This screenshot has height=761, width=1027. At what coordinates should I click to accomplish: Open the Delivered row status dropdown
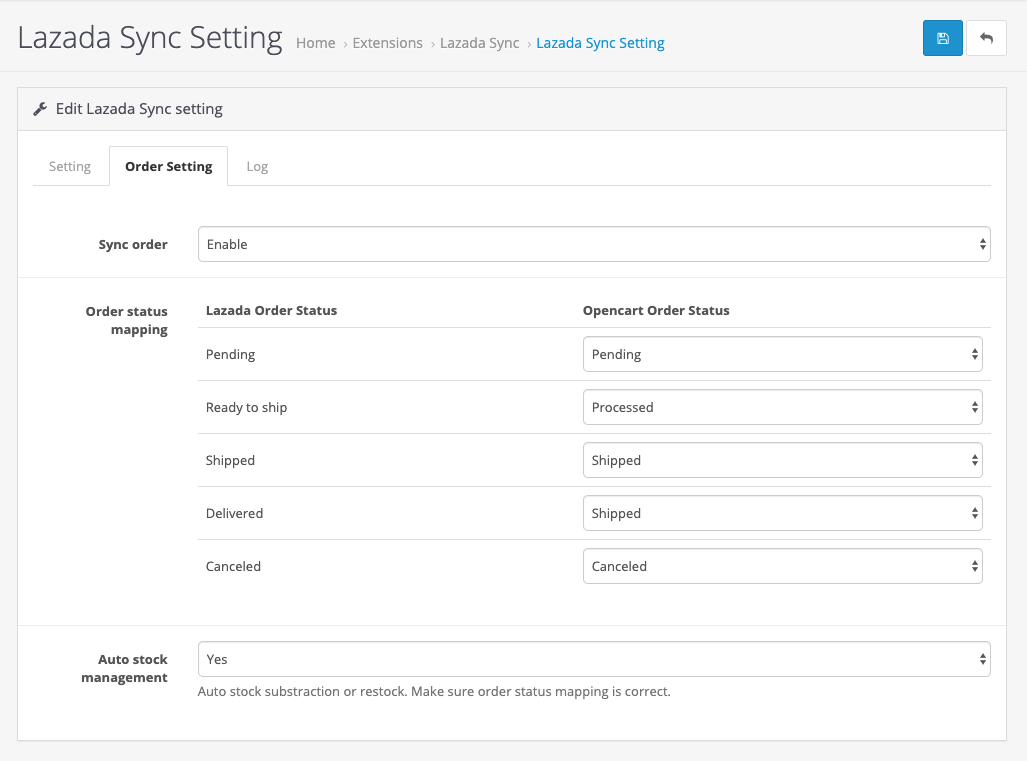click(782, 513)
